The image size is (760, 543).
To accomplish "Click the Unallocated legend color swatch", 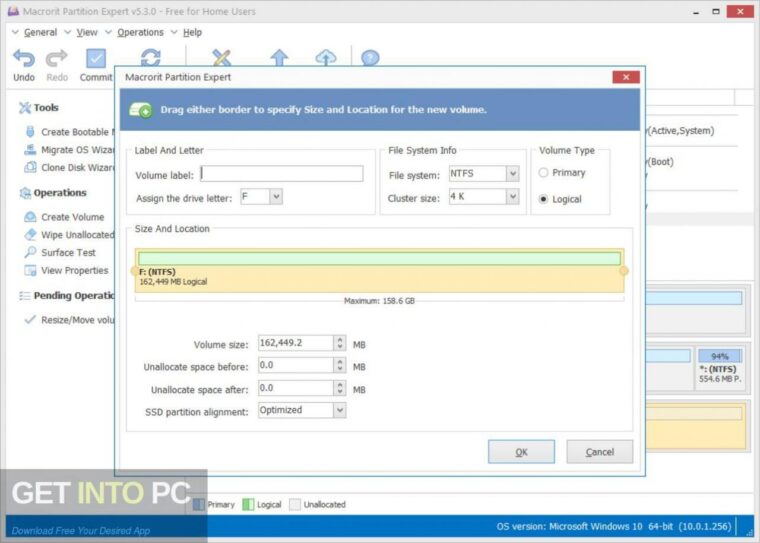I will tap(295, 505).
